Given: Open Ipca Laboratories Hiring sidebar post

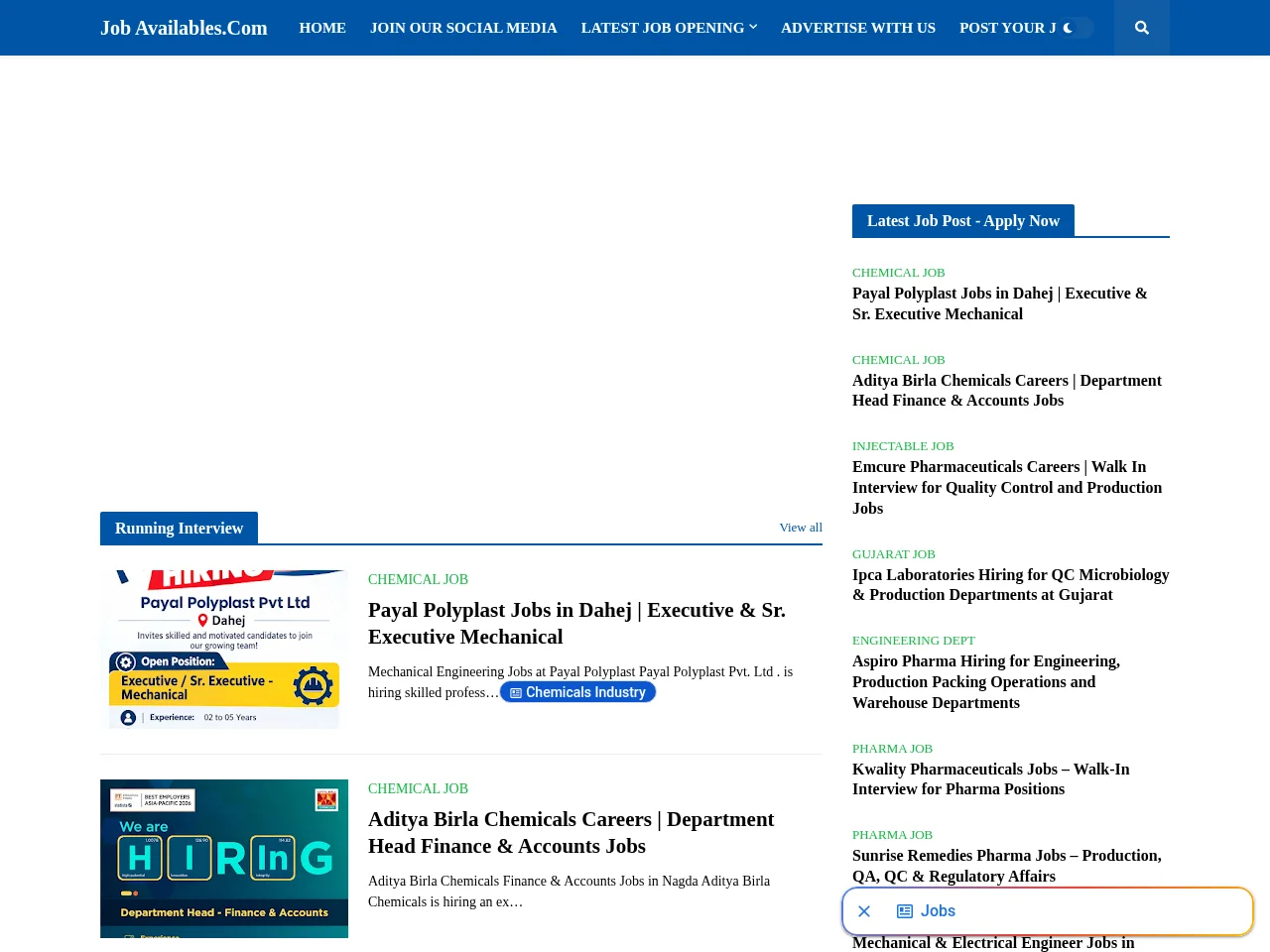Looking at the screenshot, I should coord(1010,585).
